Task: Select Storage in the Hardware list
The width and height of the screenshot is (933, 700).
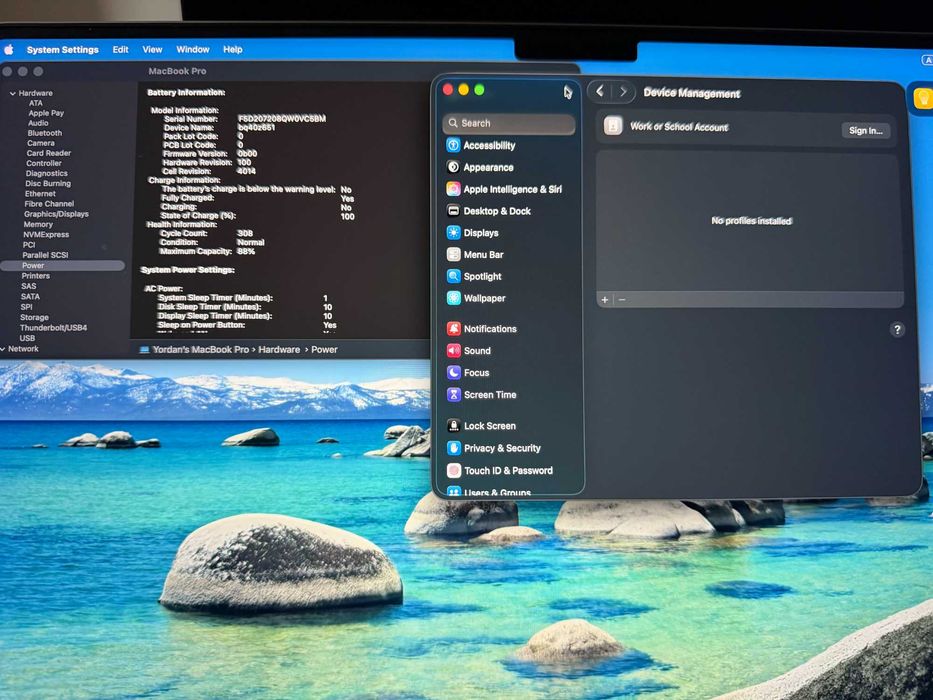Action: (34, 317)
